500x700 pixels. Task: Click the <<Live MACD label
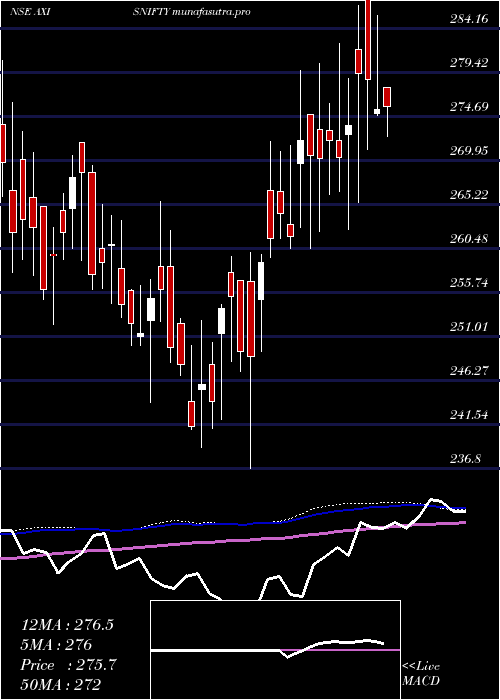pyautogui.click(x=421, y=674)
